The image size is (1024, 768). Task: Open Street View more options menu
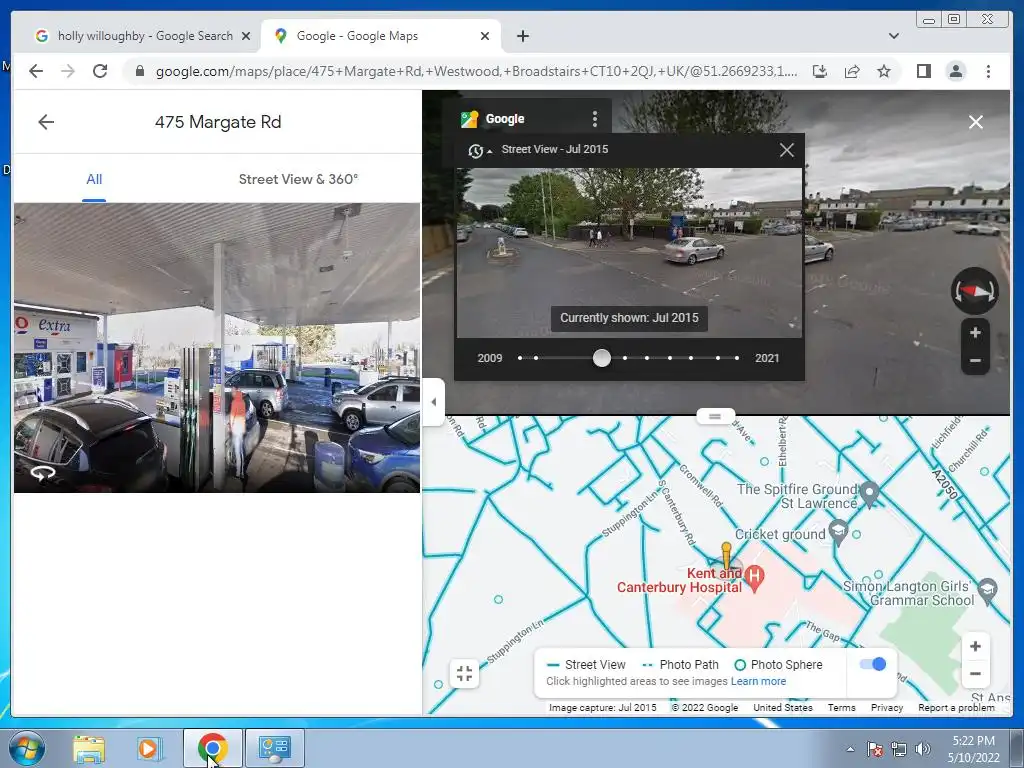coord(594,119)
